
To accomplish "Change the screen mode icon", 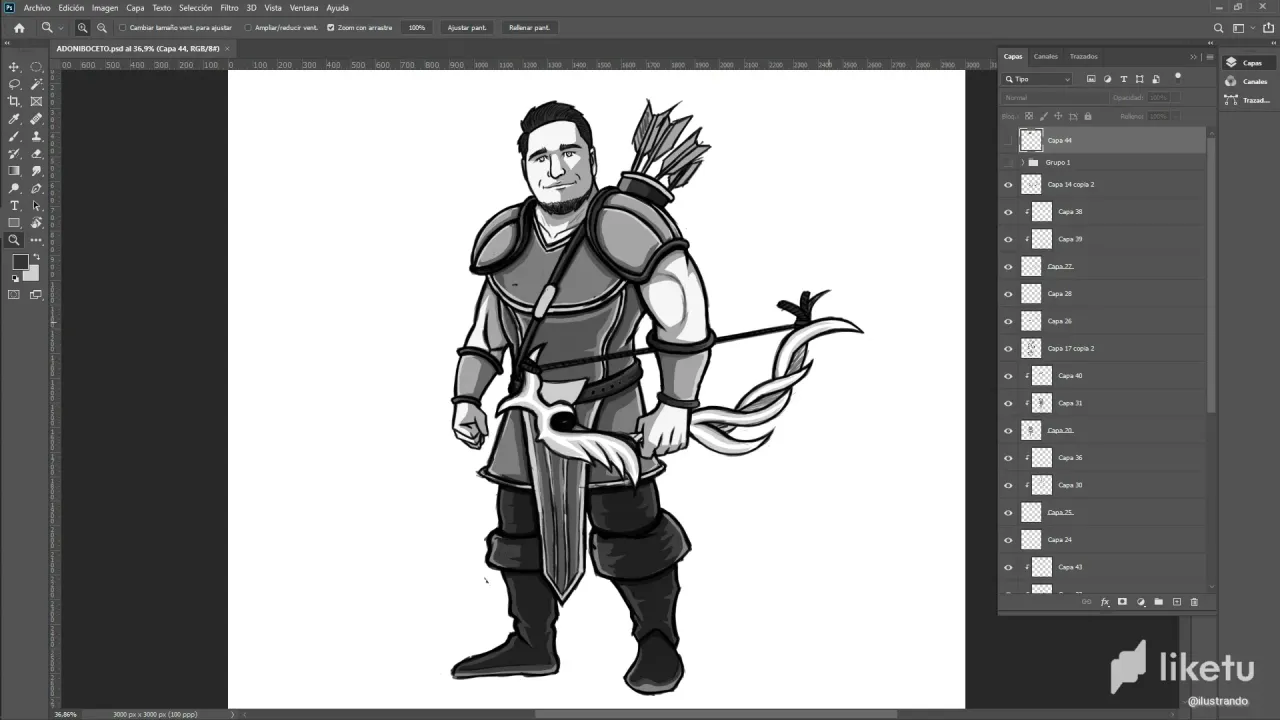I will (36, 294).
